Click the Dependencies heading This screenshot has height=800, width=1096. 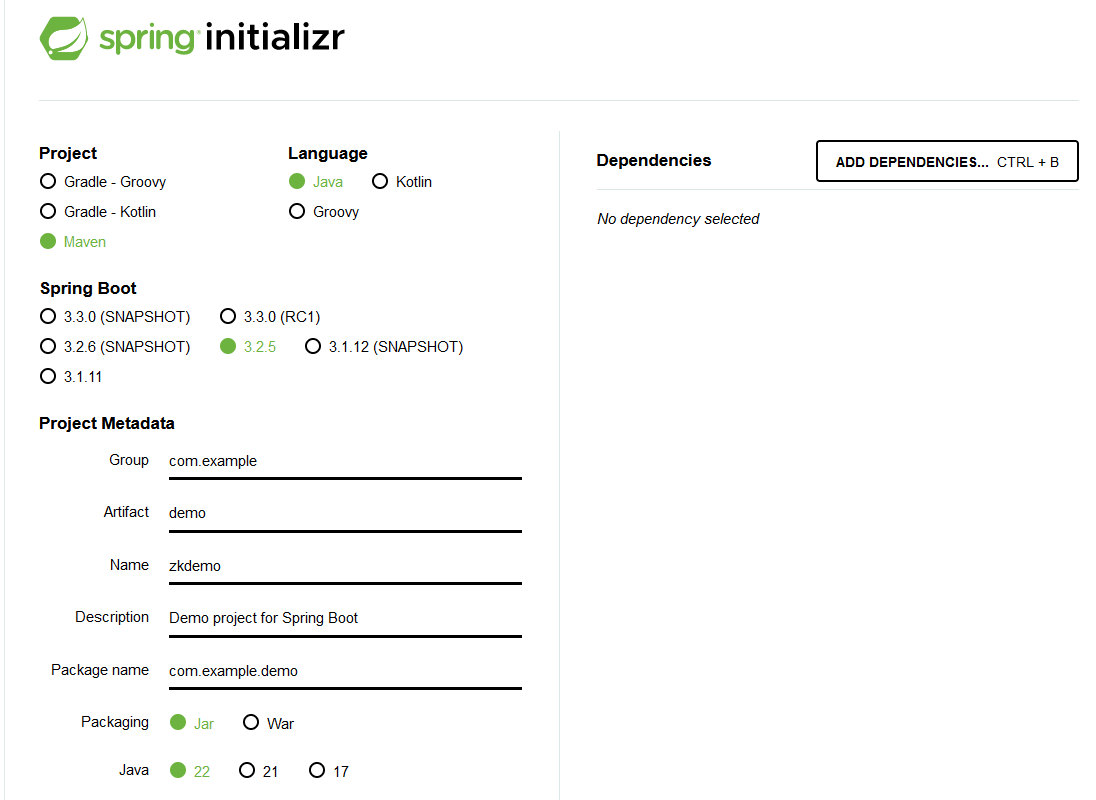[654, 160]
